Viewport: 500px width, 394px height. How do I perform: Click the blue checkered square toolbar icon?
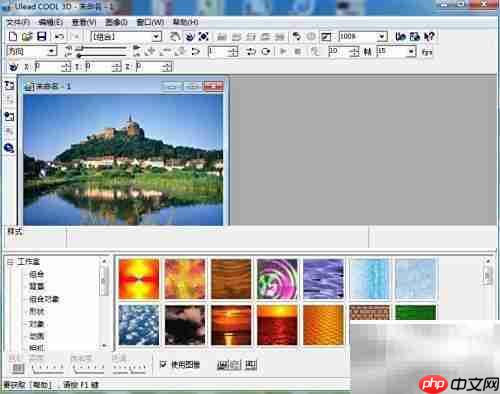tap(203, 36)
